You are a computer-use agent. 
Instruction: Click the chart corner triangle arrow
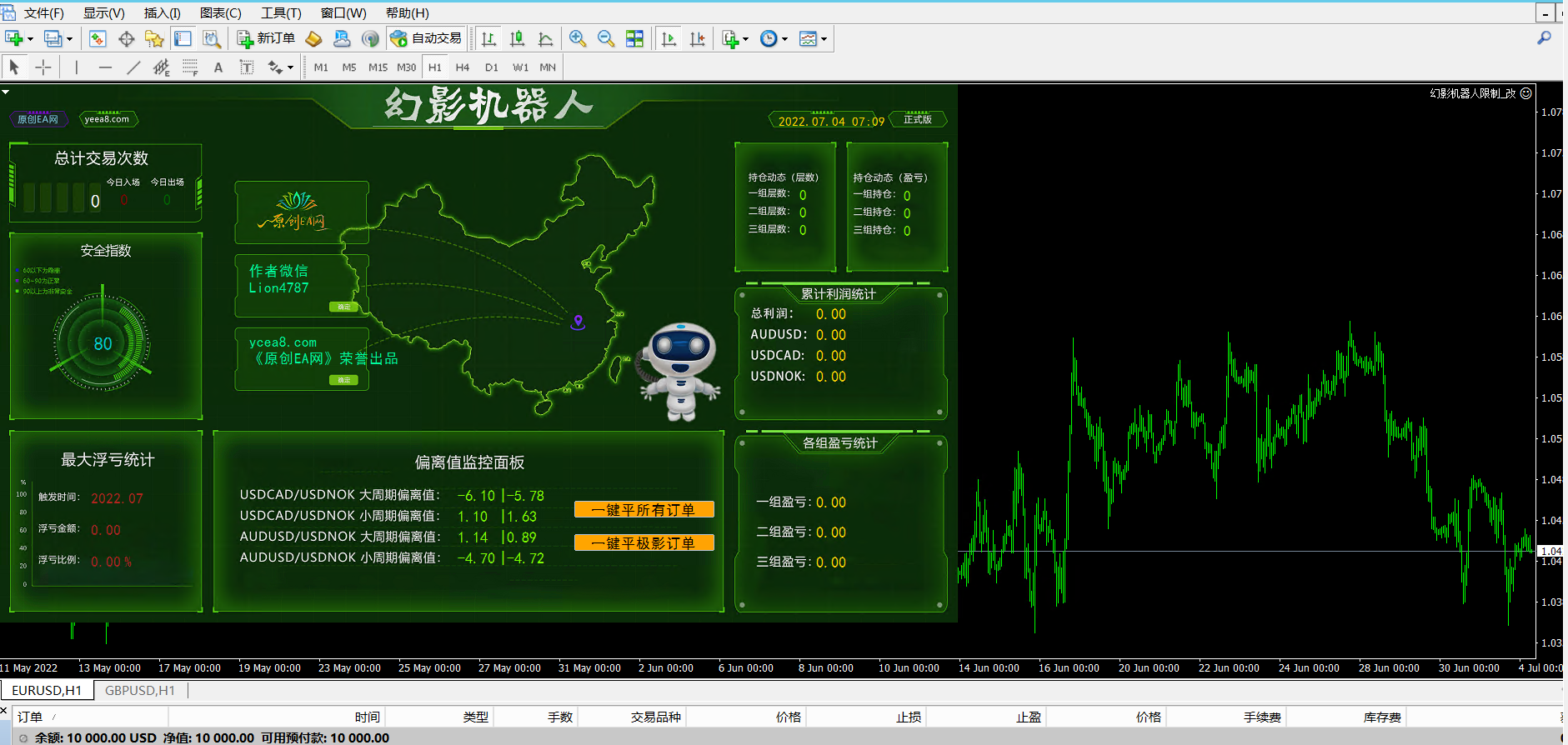[x=6, y=92]
